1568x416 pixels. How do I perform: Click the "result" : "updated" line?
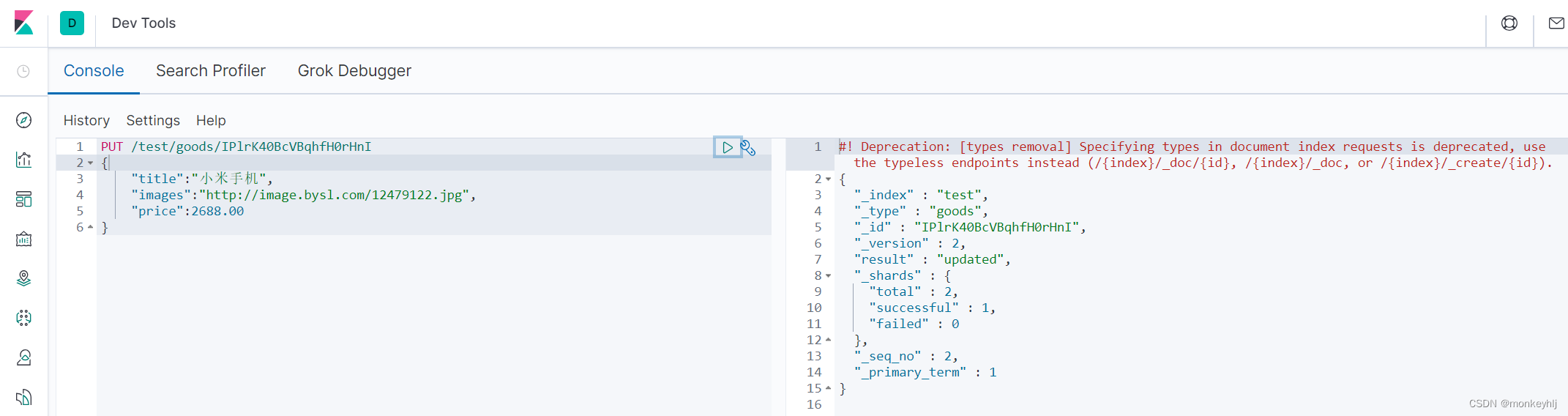(932, 259)
